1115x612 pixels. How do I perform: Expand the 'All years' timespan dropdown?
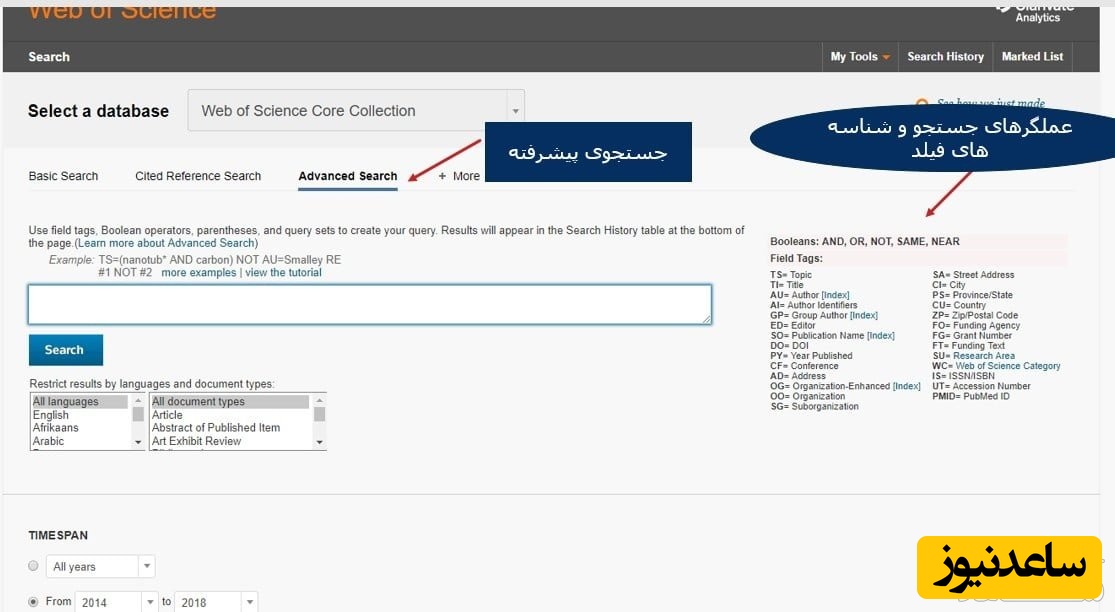pyautogui.click(x=146, y=566)
